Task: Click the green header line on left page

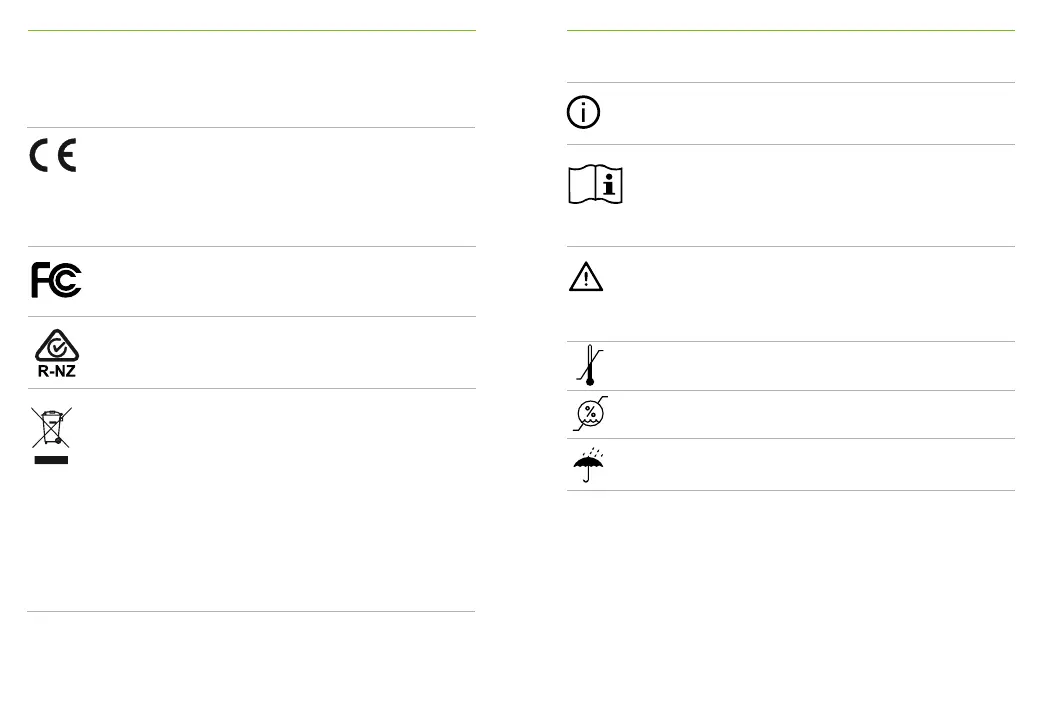Action: click(x=251, y=31)
